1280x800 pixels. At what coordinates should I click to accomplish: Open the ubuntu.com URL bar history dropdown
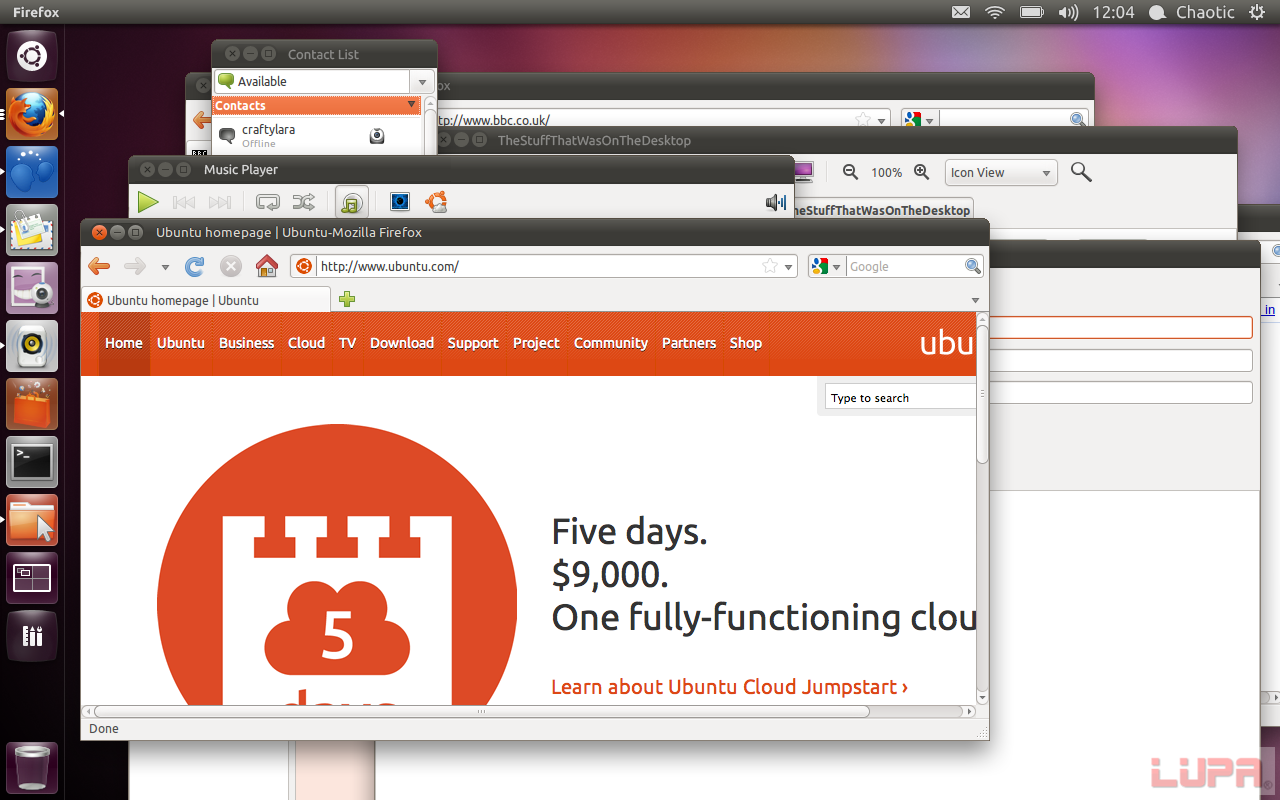tap(789, 267)
